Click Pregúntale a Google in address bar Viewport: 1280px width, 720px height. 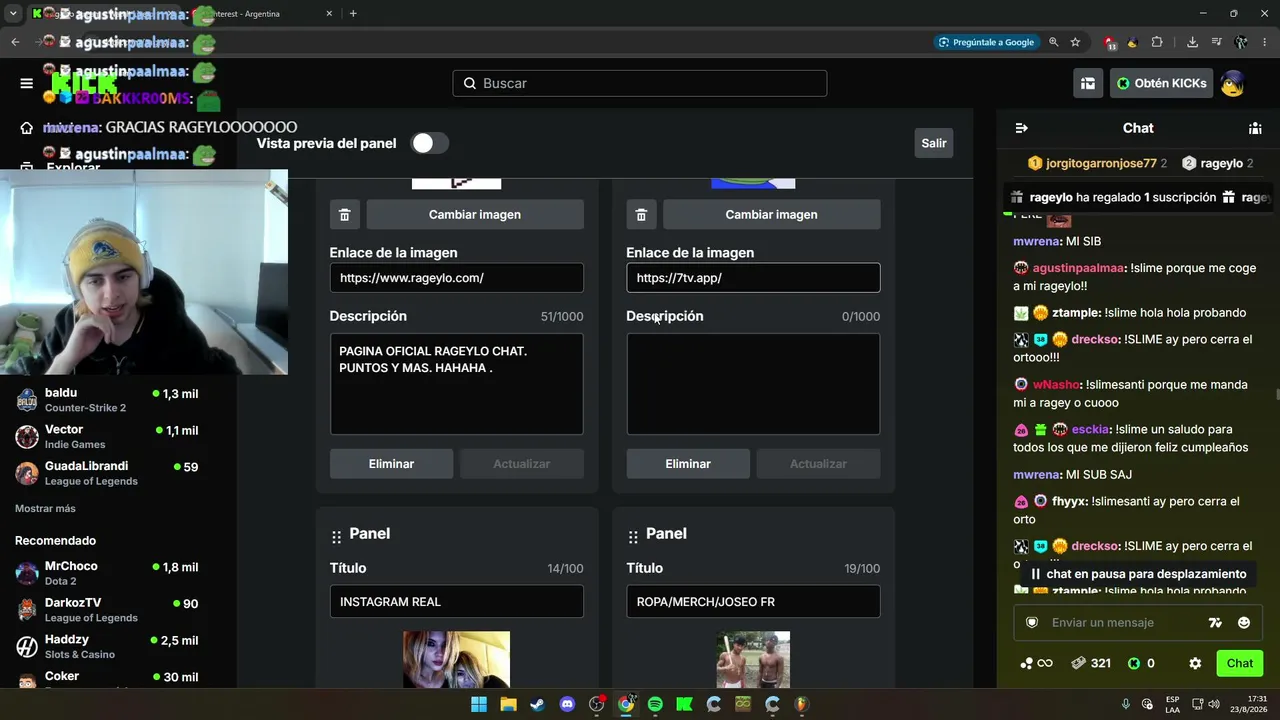tap(986, 42)
